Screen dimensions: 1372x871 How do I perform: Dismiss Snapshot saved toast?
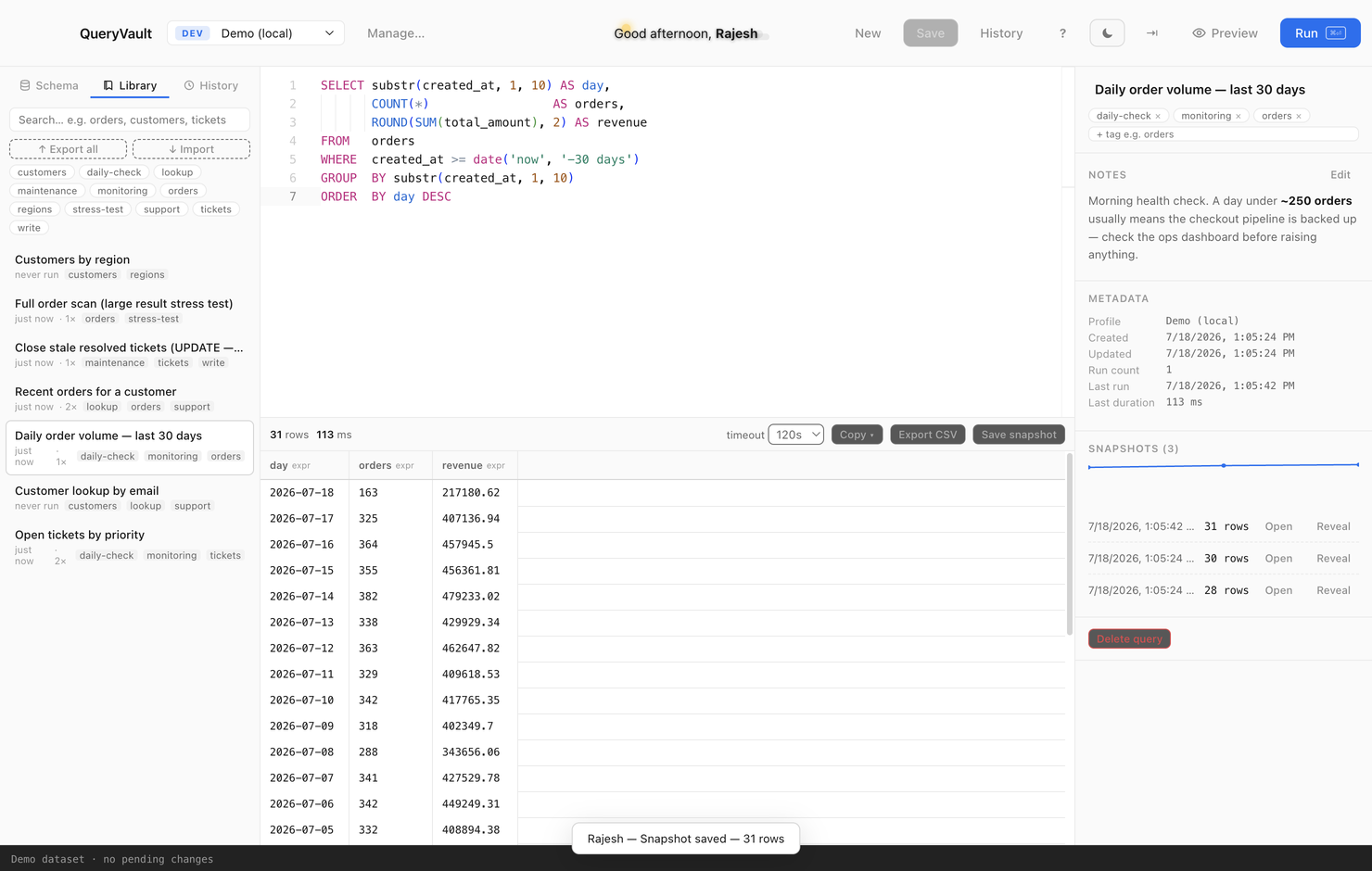686,839
